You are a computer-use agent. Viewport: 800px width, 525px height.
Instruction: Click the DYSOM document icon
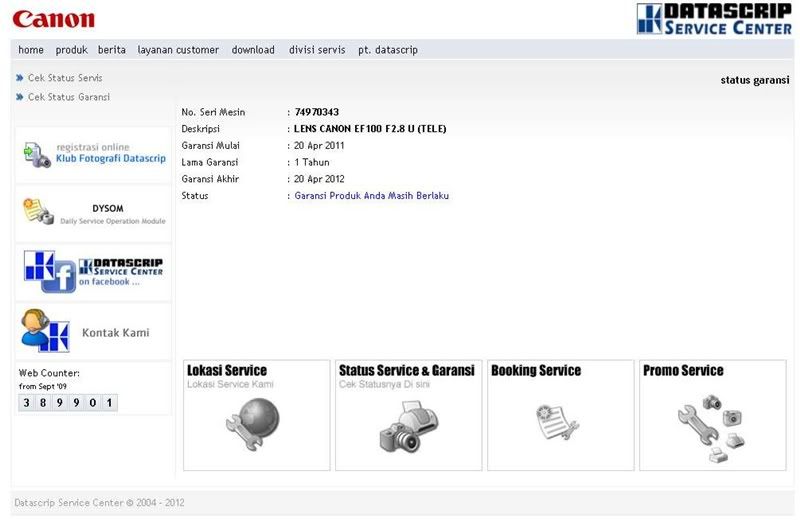(38, 211)
